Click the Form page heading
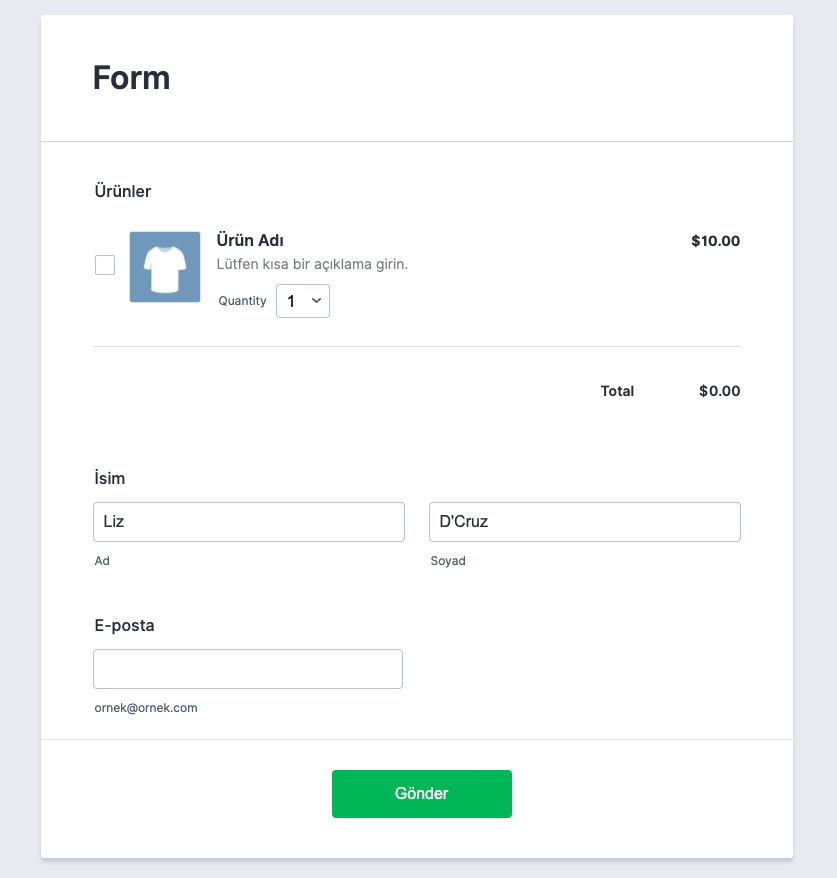 click(x=131, y=78)
